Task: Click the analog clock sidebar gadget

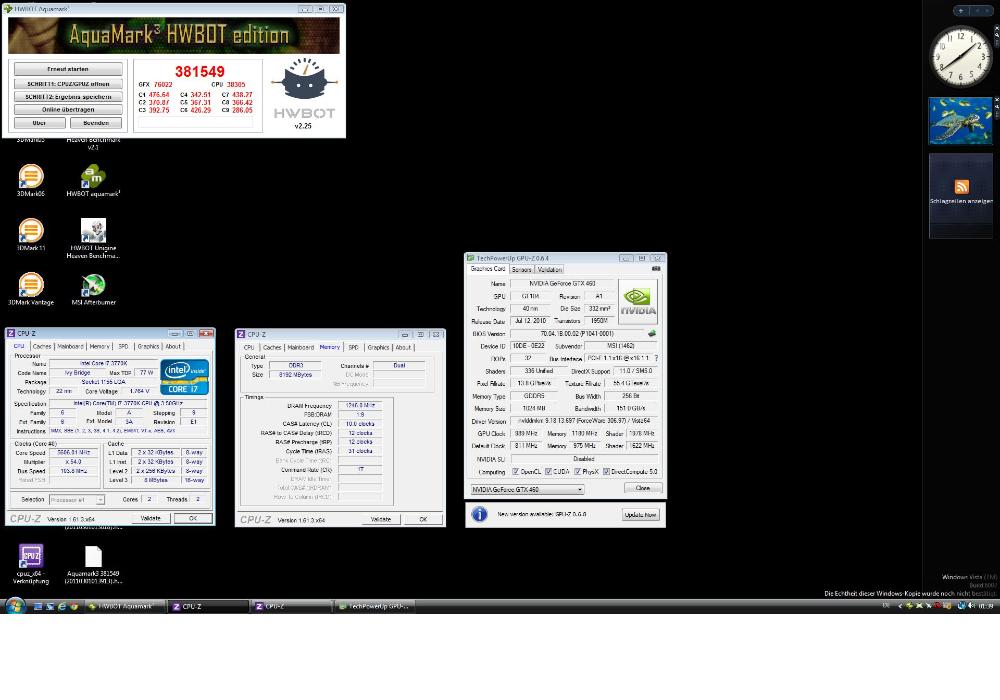Action: (x=960, y=56)
